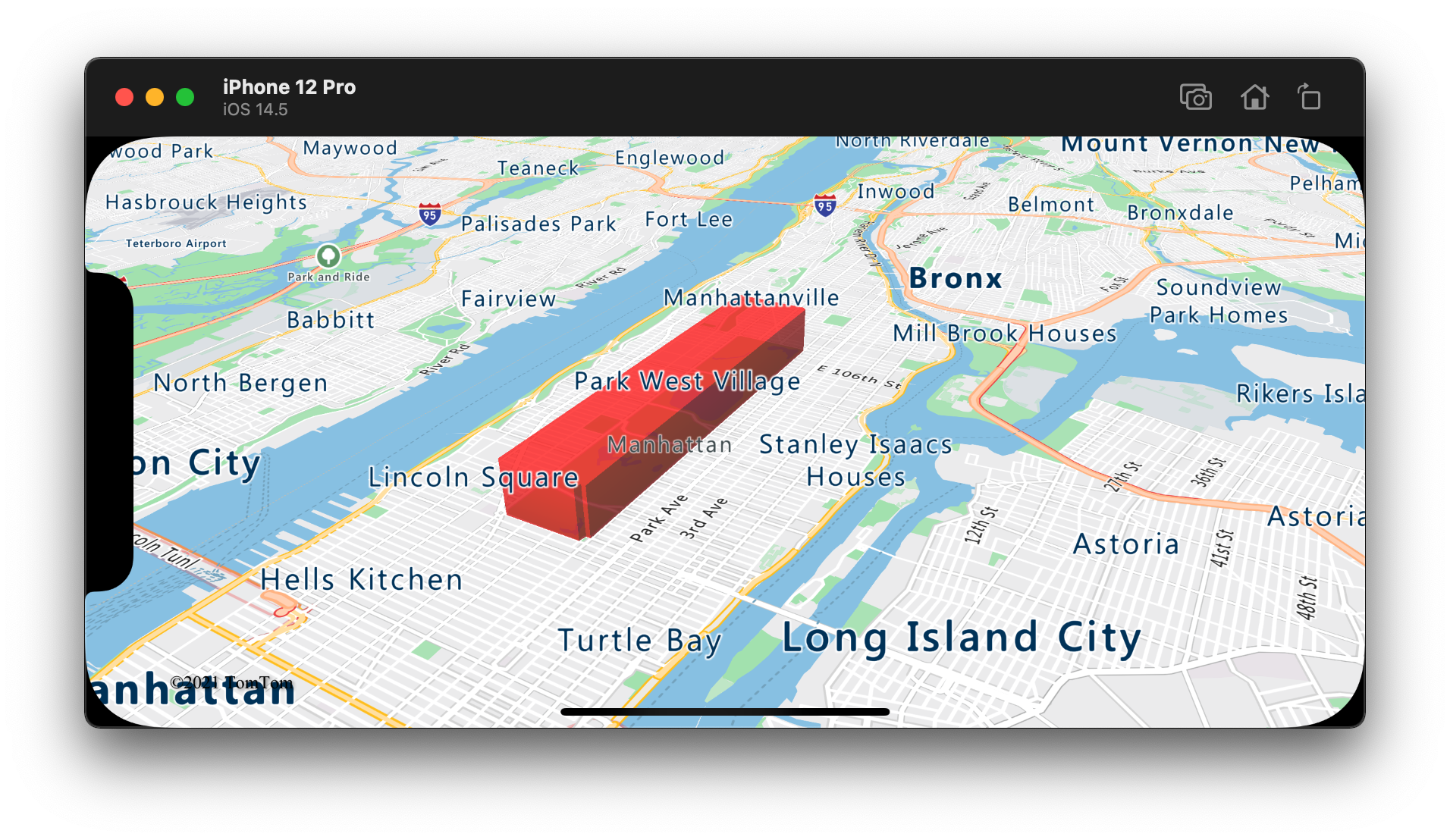This screenshot has width=1450, height=840.
Task: Tap the North Riverdale label
Action: [x=912, y=143]
